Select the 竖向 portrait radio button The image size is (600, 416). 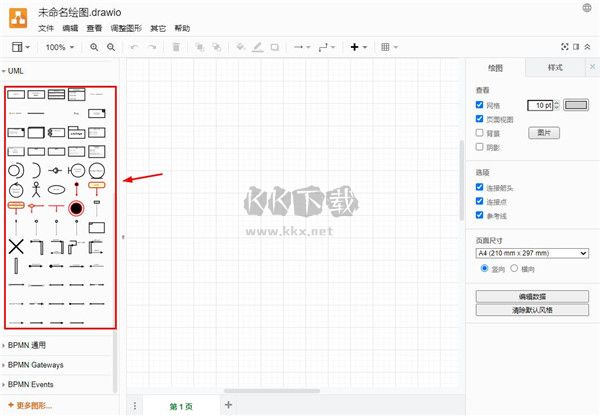pyautogui.click(x=484, y=268)
